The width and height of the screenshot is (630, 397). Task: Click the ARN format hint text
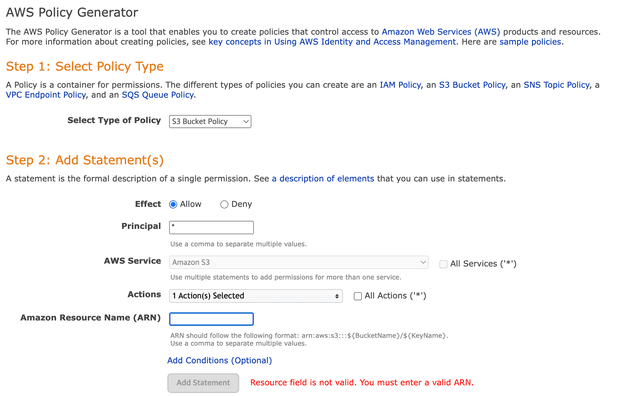coord(309,336)
